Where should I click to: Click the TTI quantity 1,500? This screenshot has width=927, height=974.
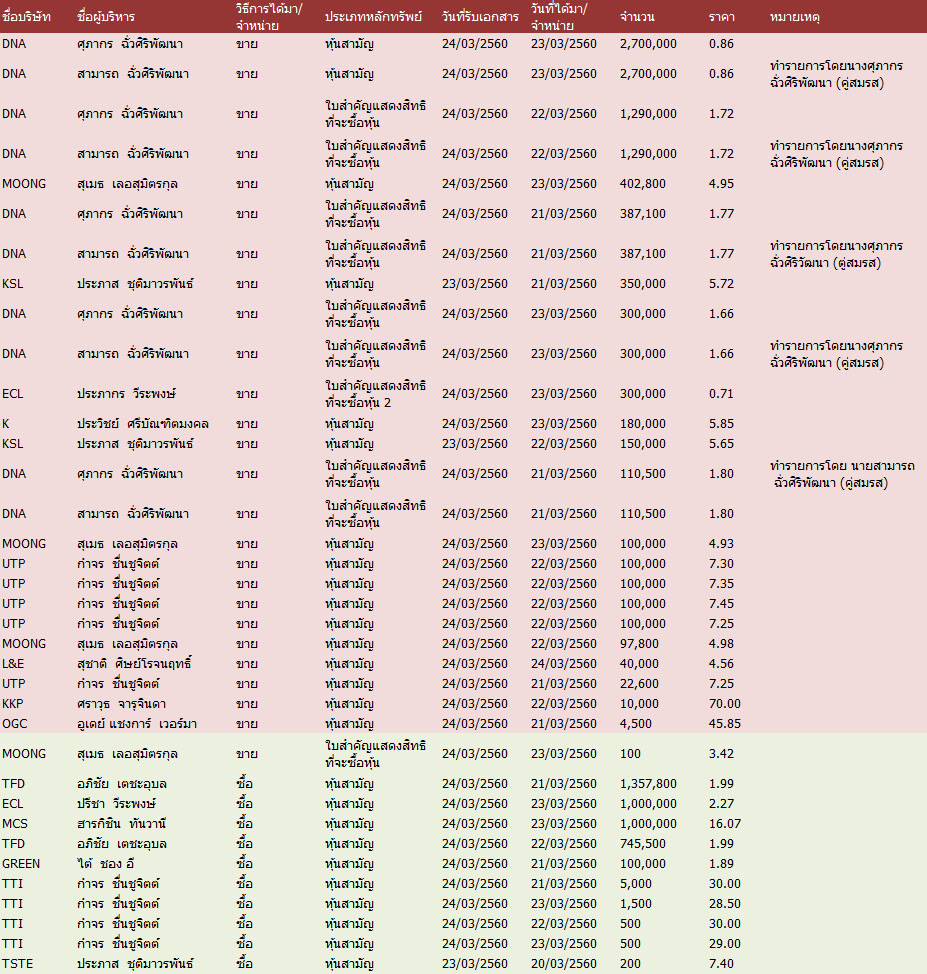pyautogui.click(x=636, y=904)
